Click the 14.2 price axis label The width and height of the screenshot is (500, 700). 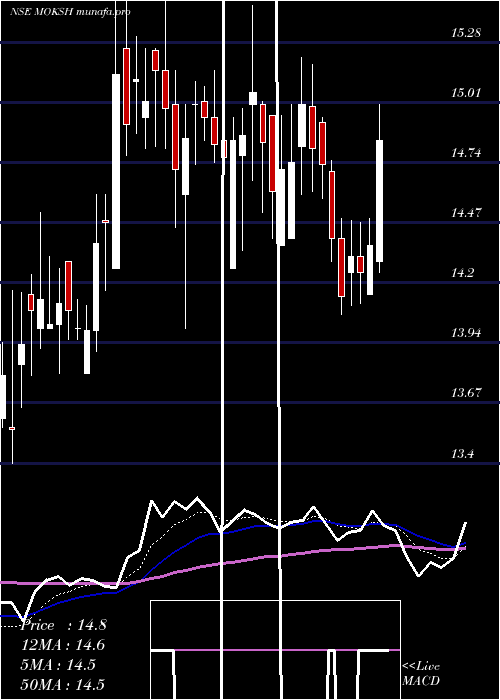[x=463, y=273]
